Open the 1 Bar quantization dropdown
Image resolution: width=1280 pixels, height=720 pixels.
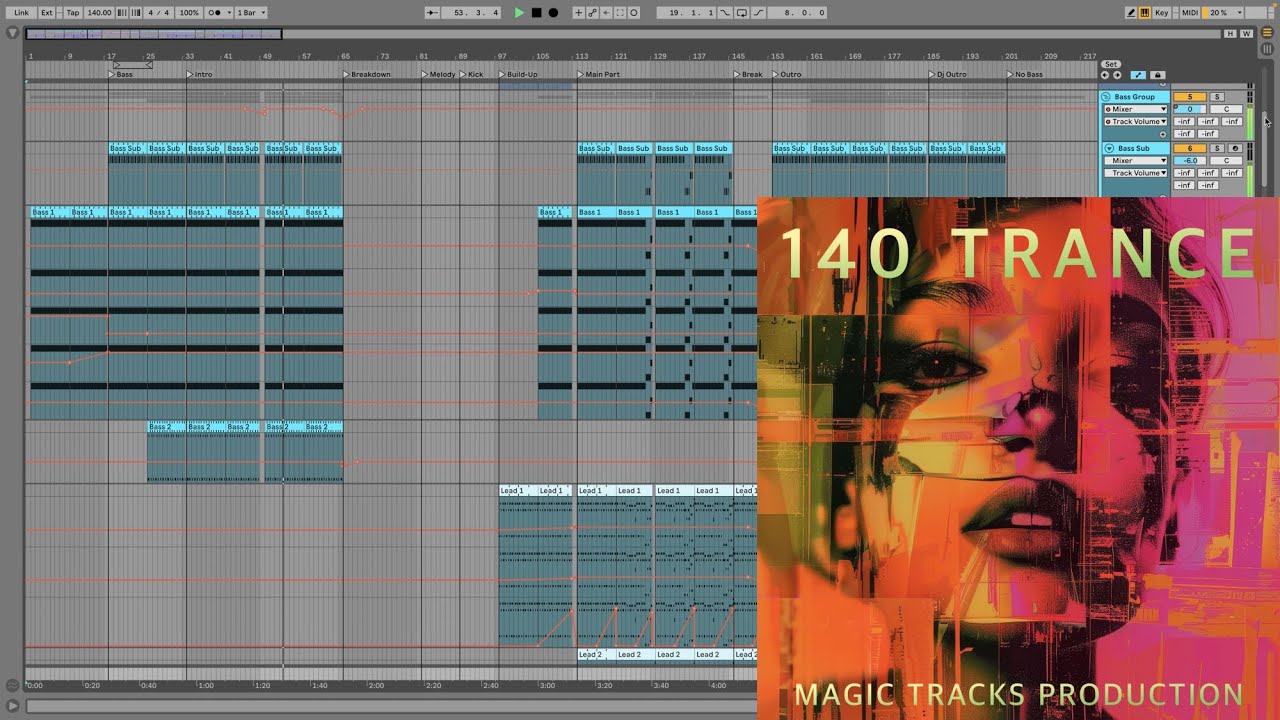pyautogui.click(x=251, y=13)
